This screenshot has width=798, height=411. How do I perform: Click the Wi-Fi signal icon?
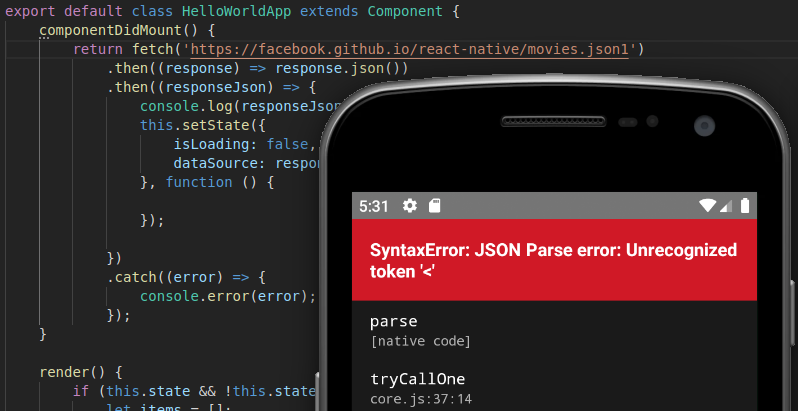[707, 206]
